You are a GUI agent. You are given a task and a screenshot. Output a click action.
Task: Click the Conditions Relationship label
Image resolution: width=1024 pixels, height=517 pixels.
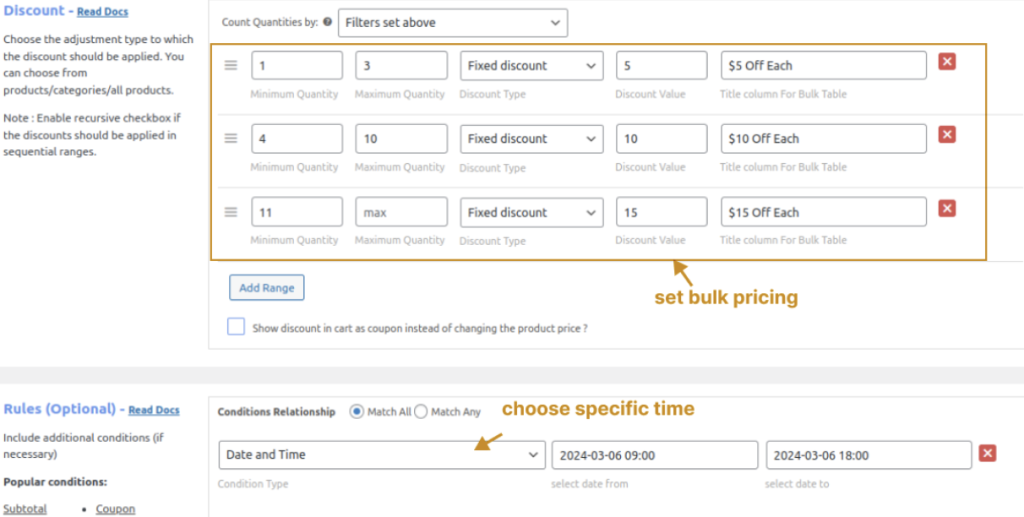276,412
